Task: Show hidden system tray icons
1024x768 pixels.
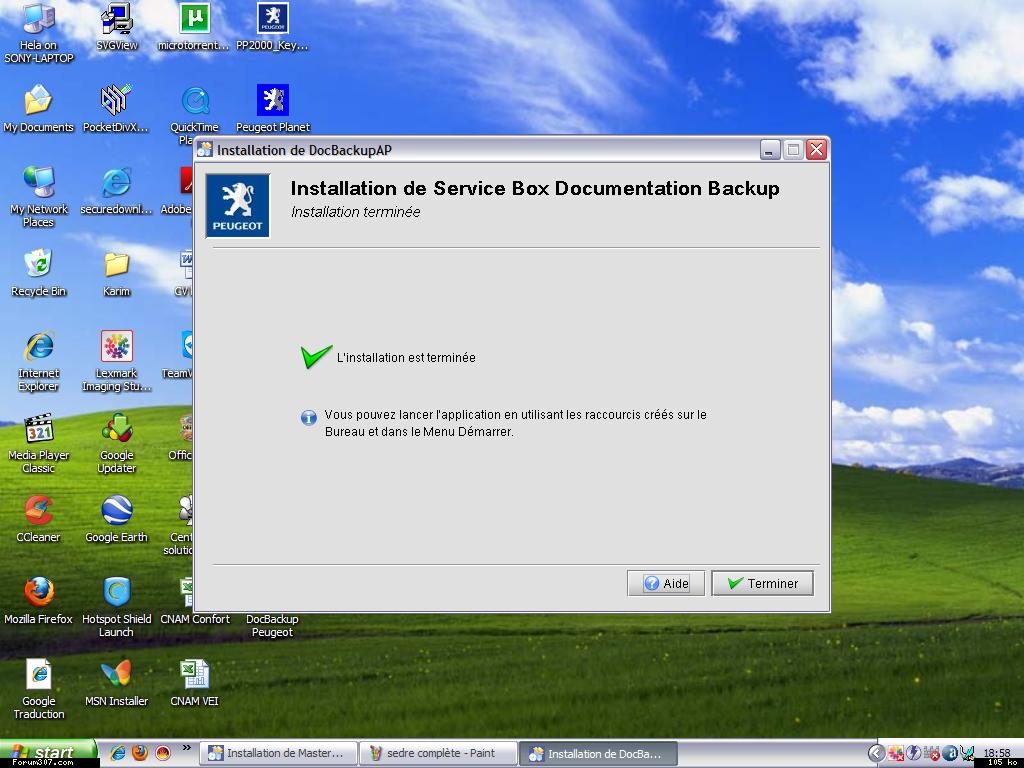Action: click(x=877, y=754)
